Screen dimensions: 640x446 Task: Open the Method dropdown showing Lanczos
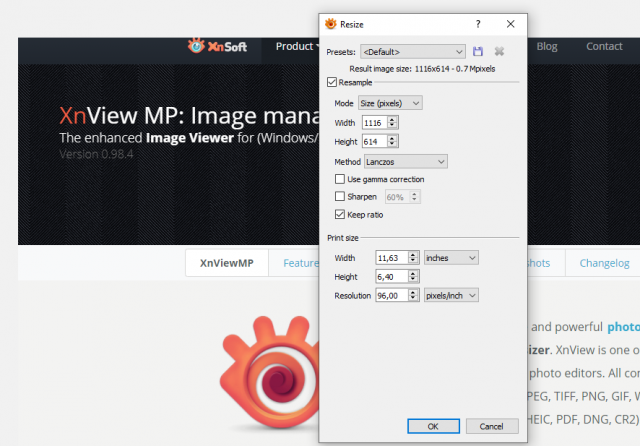click(406, 162)
